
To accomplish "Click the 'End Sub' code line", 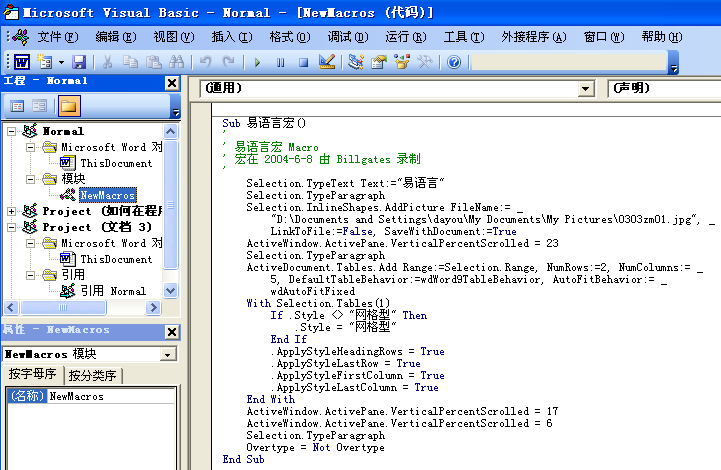I will [243, 459].
